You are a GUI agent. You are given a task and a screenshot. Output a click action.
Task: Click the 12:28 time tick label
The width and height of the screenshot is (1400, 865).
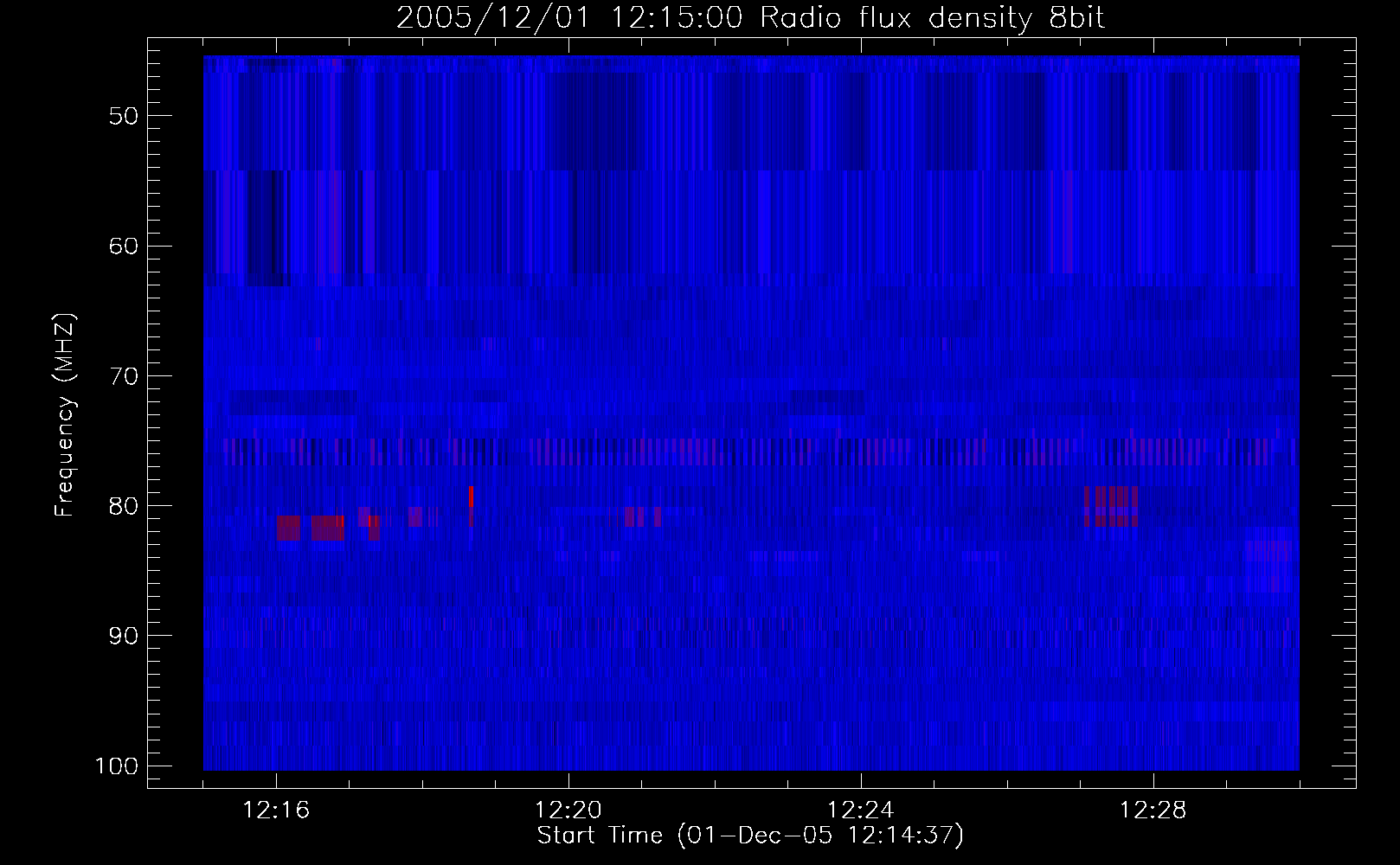(1153, 811)
